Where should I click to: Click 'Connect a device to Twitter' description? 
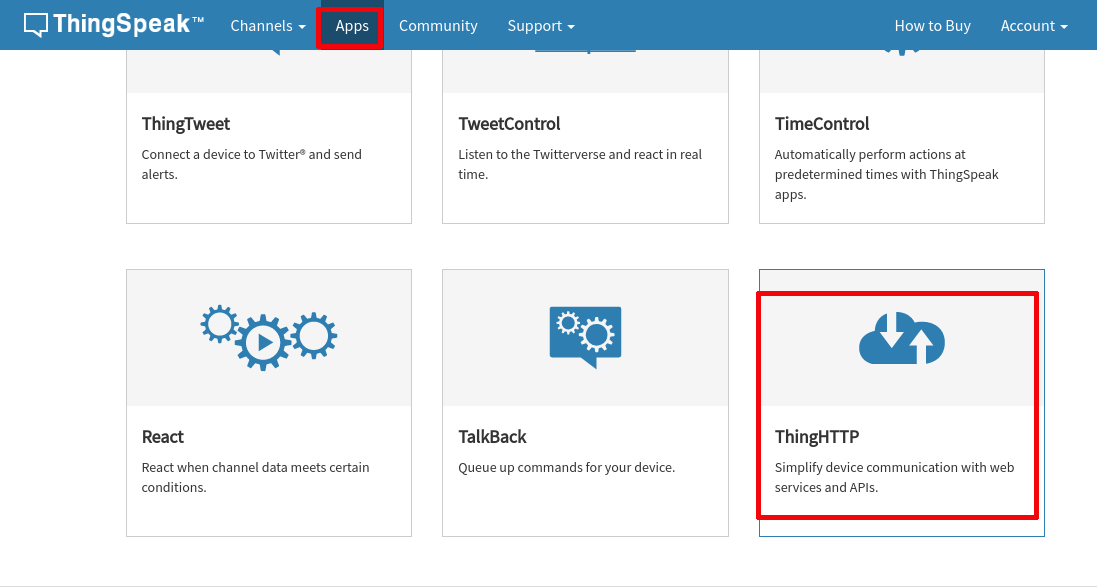252,164
